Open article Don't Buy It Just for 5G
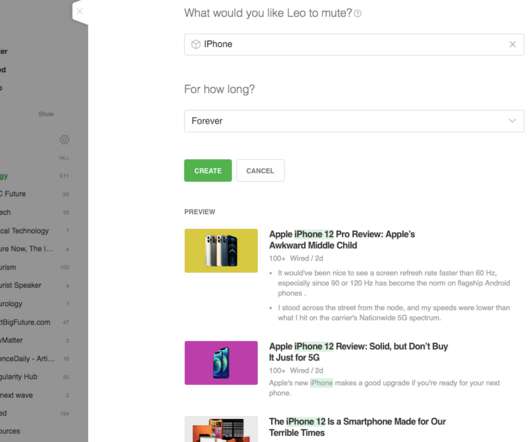 tap(359, 352)
